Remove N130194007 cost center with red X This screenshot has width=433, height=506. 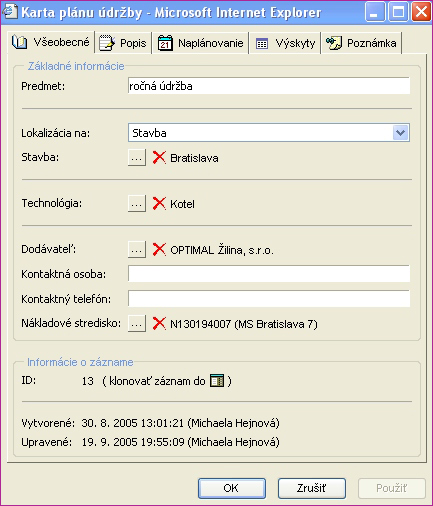[159, 323]
